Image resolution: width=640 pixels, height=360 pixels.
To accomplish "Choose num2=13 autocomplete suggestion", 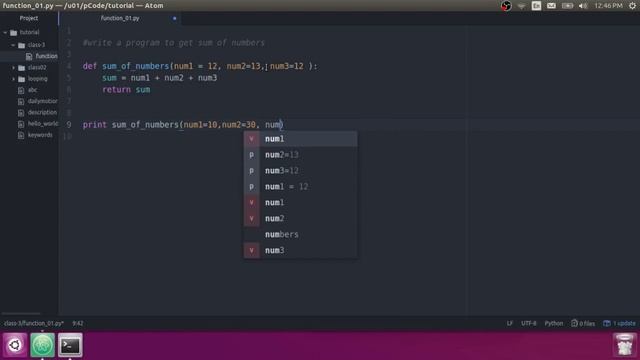I will point(300,155).
